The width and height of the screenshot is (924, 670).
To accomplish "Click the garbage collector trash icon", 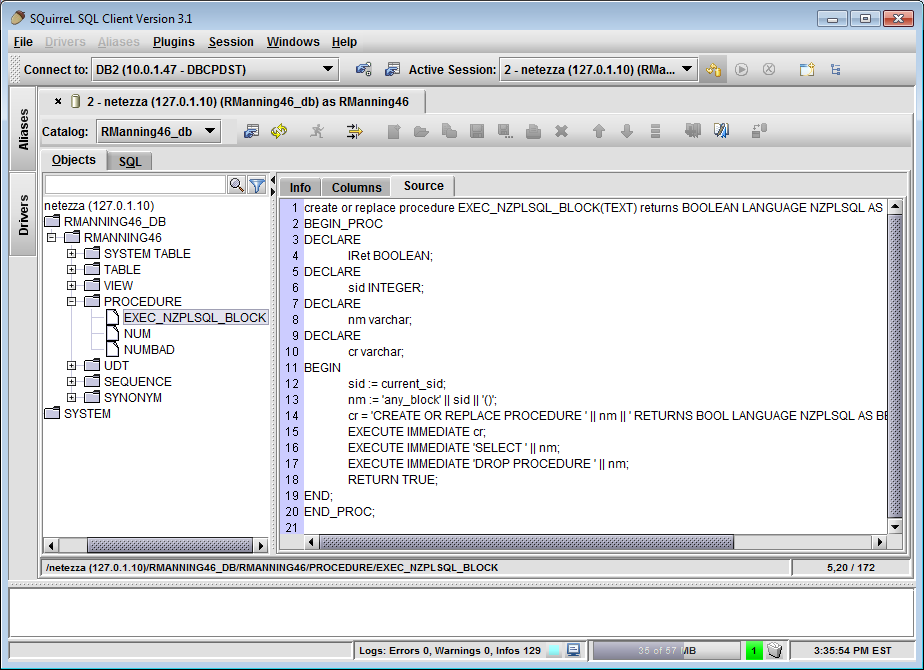I will [x=774, y=650].
